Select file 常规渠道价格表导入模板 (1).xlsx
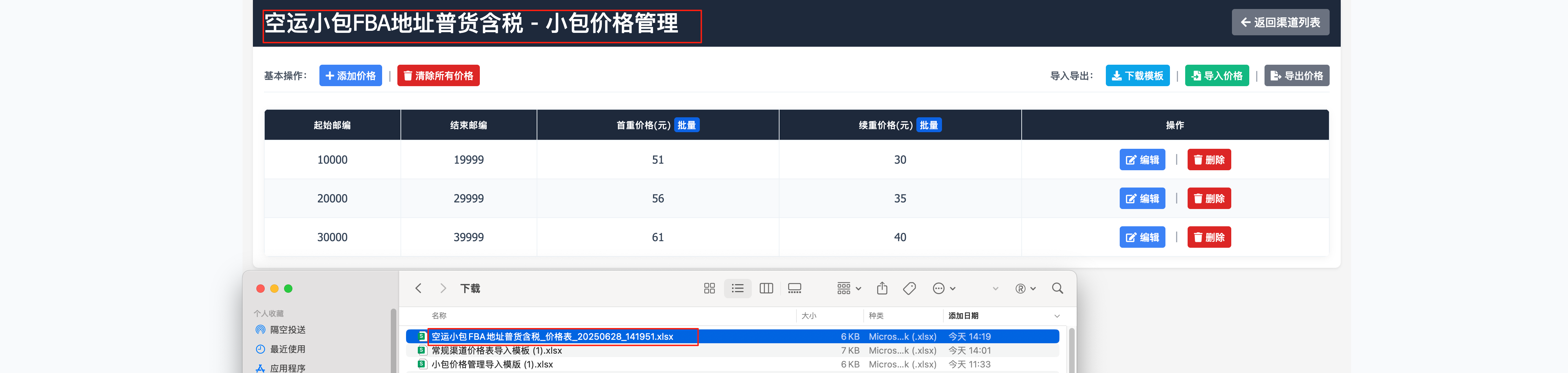 [732, 351]
